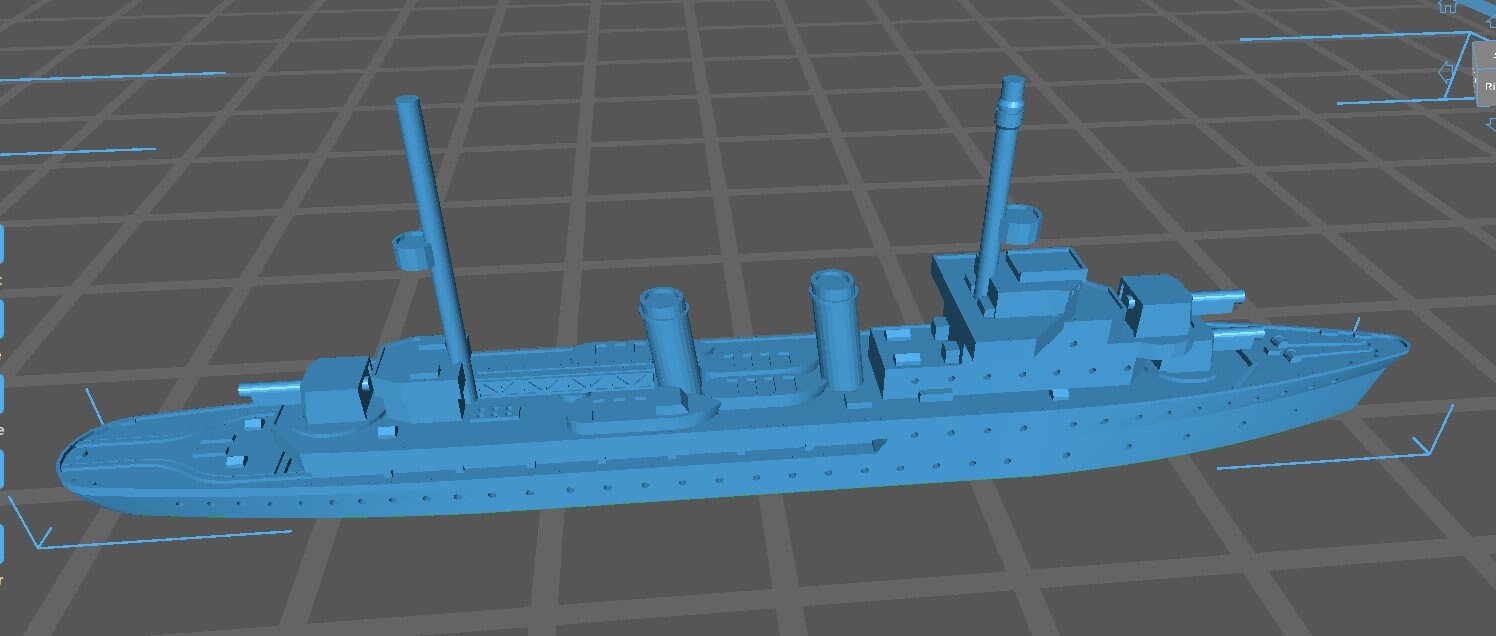The image size is (1496, 636).
Task: Click the left-pointing rotation arrow beside the view cube
Action: click(1446, 72)
